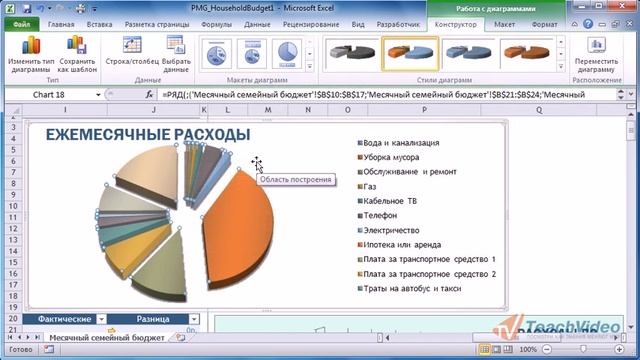Click into the formula bar with РЯД formula
Viewport: 640px width, 360px height.
point(387,95)
